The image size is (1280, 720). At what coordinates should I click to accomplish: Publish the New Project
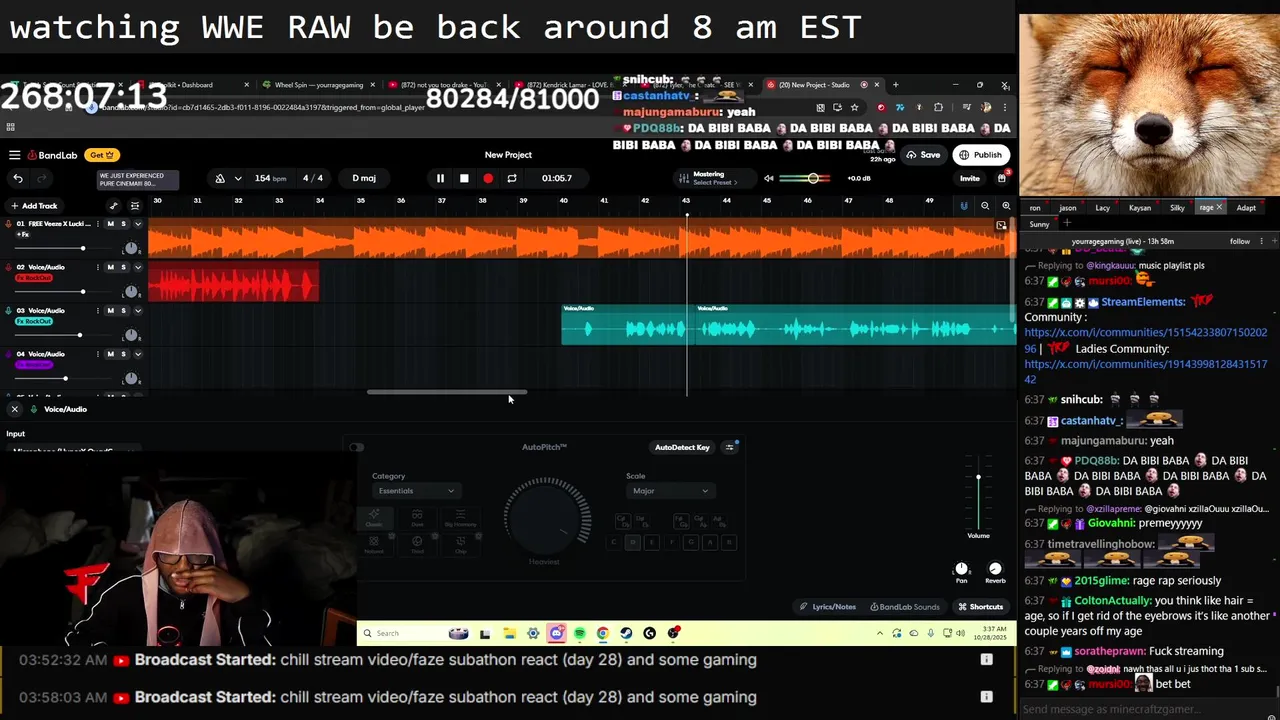(x=980, y=155)
